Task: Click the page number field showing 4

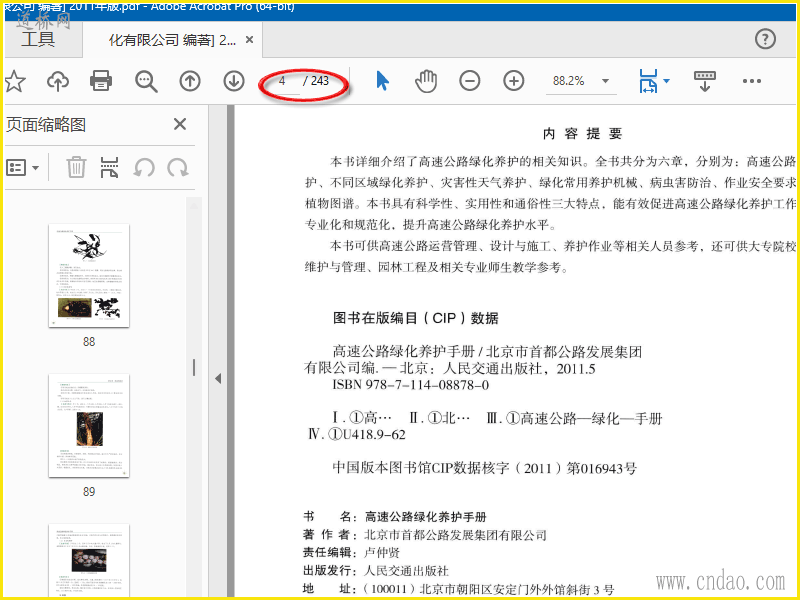Action: [282, 81]
